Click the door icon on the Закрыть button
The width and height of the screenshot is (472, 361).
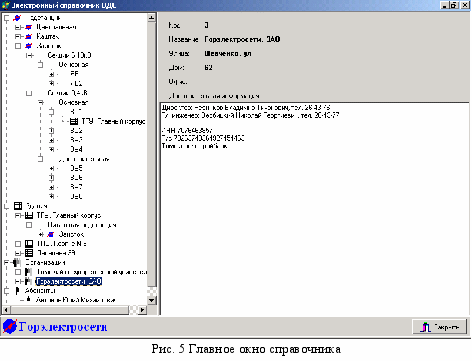(426, 327)
